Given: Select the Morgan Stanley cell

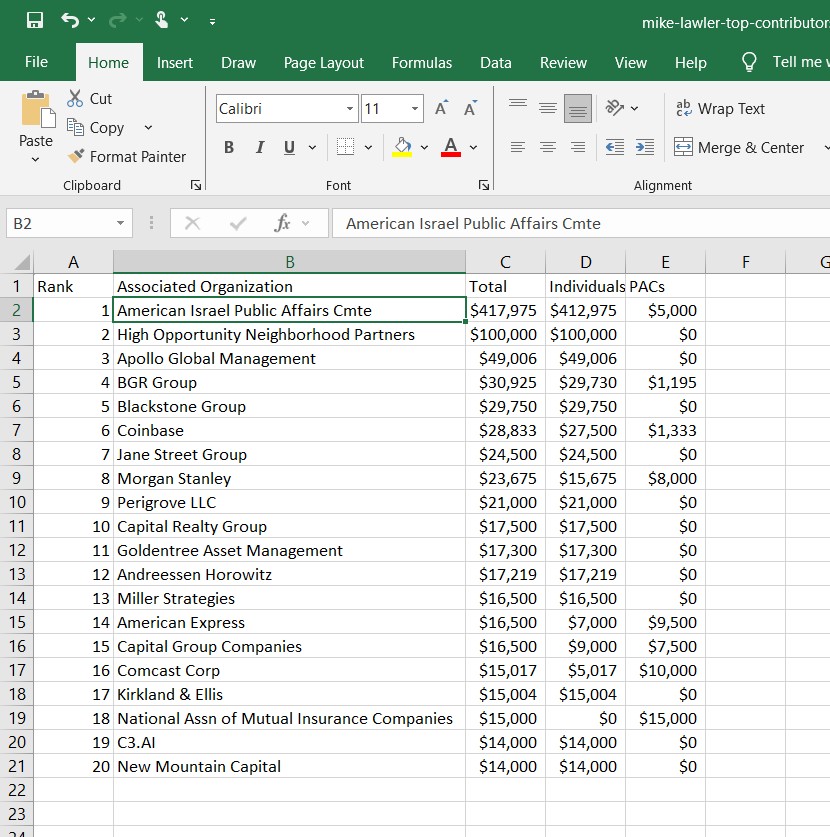Looking at the screenshot, I should point(289,478).
